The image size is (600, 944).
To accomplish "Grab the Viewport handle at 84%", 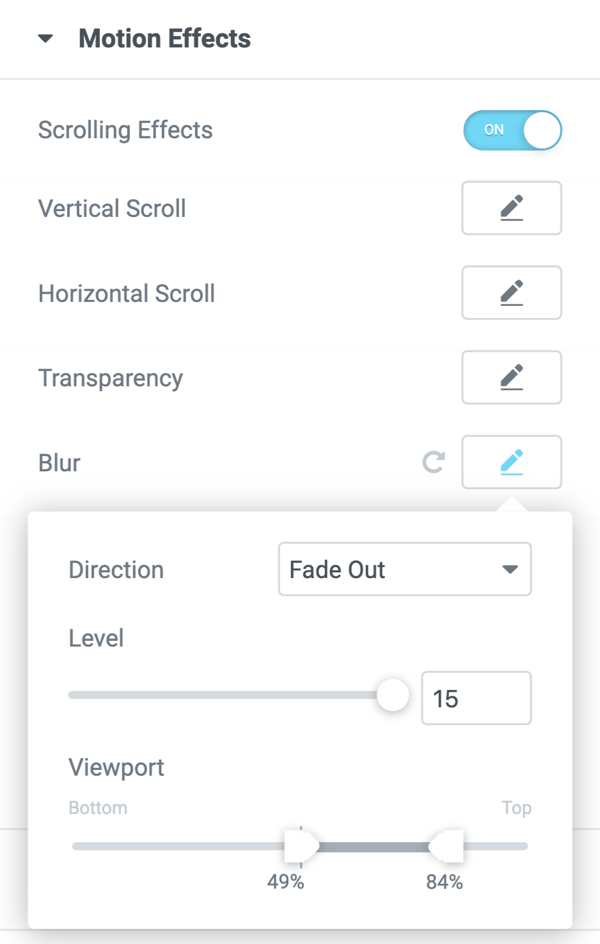I will (447, 846).
